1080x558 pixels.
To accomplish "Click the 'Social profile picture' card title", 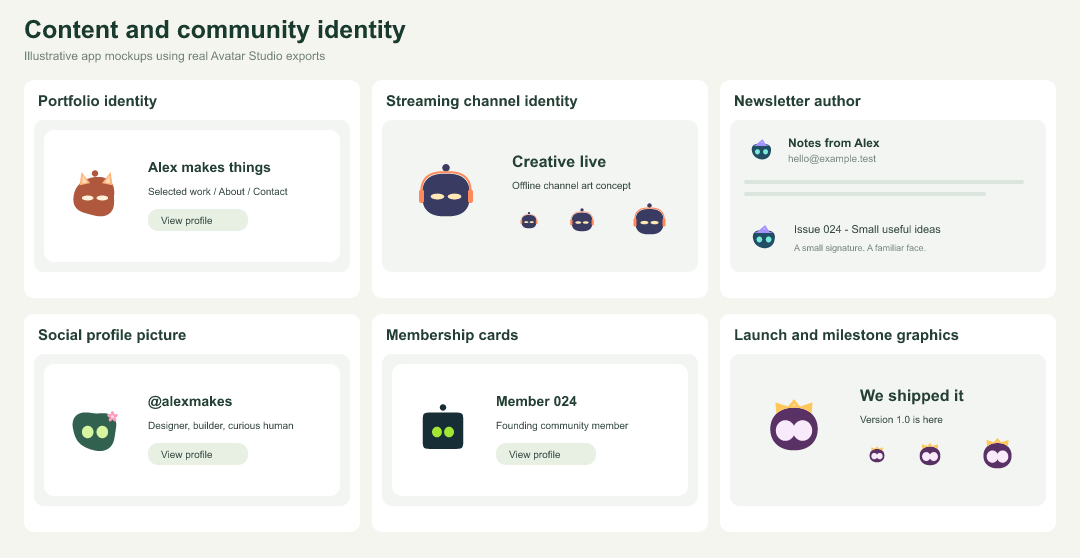I will [x=112, y=335].
